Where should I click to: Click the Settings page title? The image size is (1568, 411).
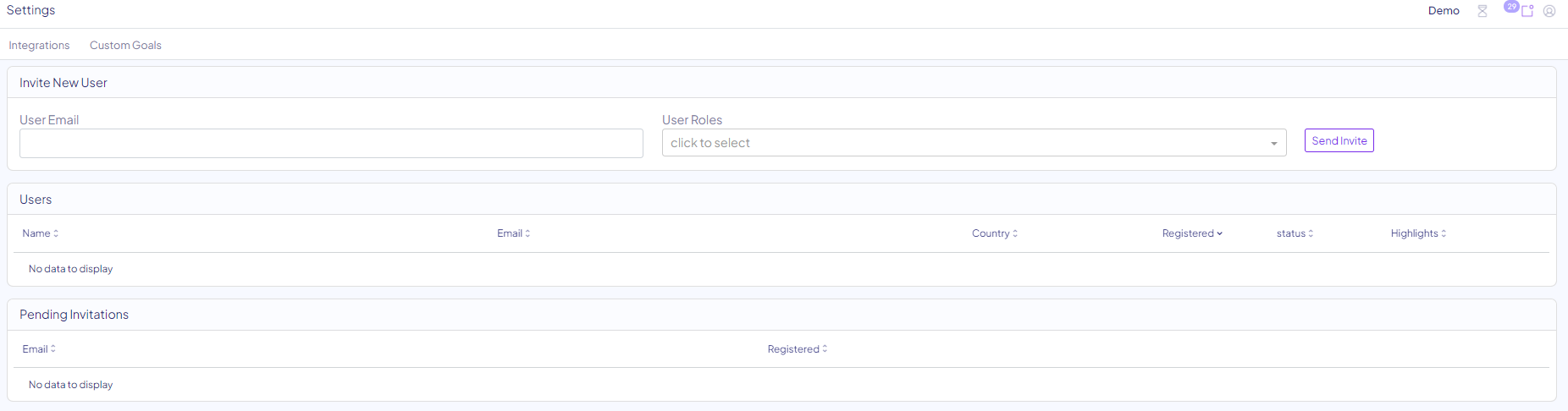[30, 10]
